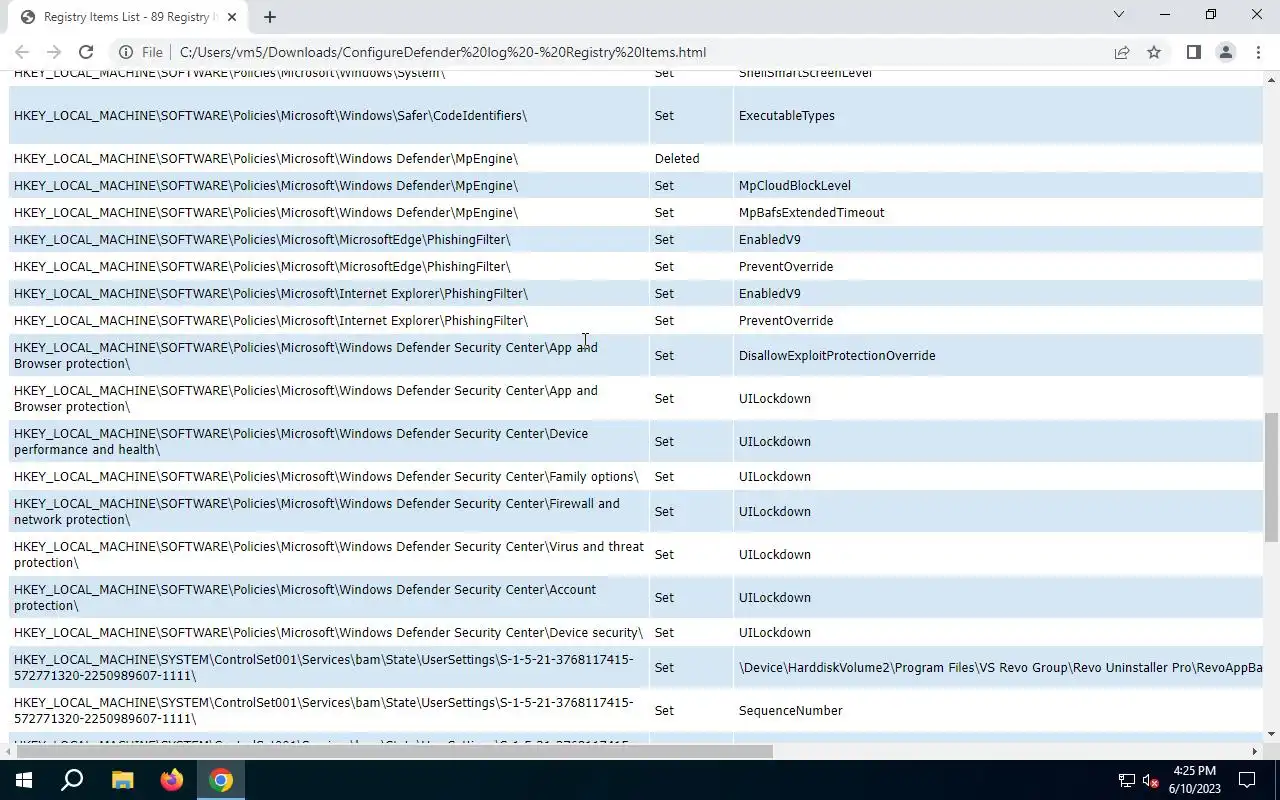Click UILockdown in the Account protection row
This screenshot has height=800, width=1280.
pyautogui.click(x=775, y=597)
